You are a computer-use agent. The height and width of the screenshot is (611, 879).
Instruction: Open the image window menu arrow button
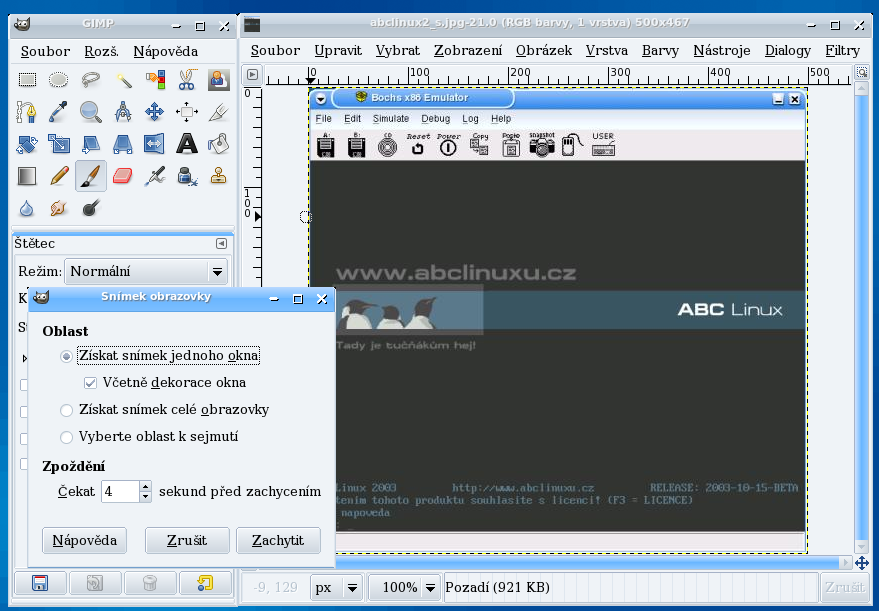coord(252,75)
